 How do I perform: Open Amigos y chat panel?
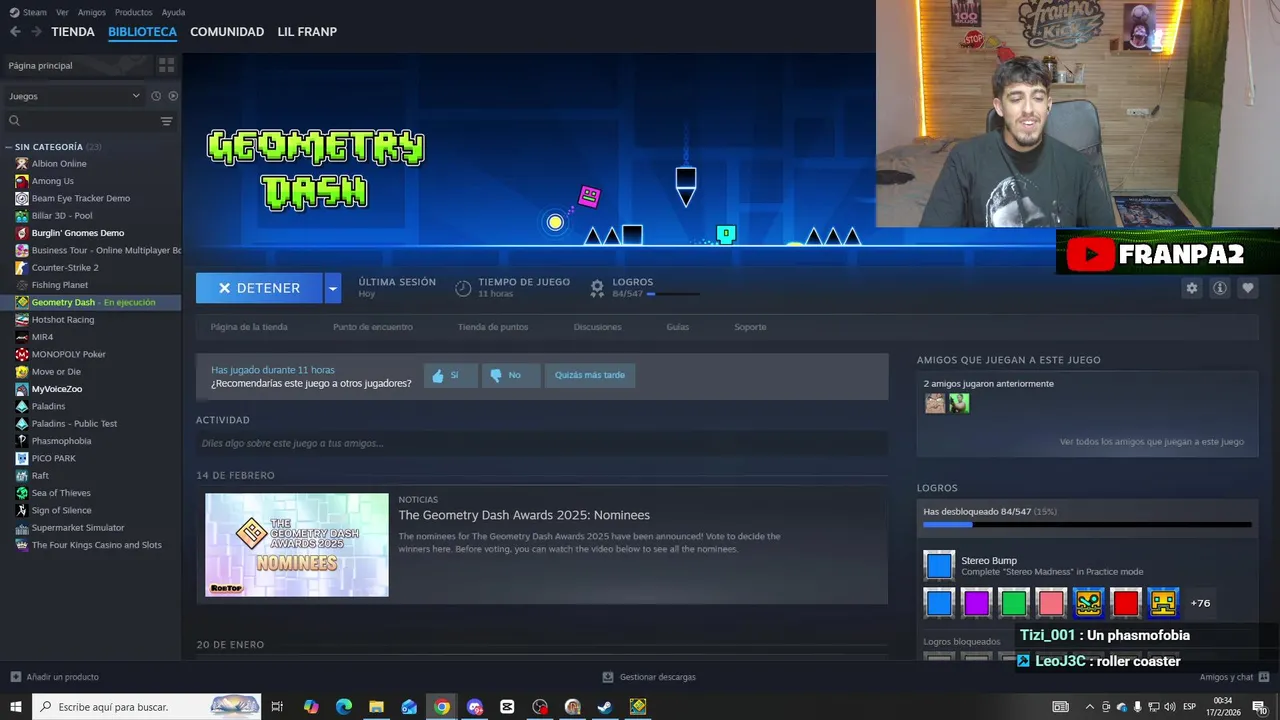(1235, 677)
